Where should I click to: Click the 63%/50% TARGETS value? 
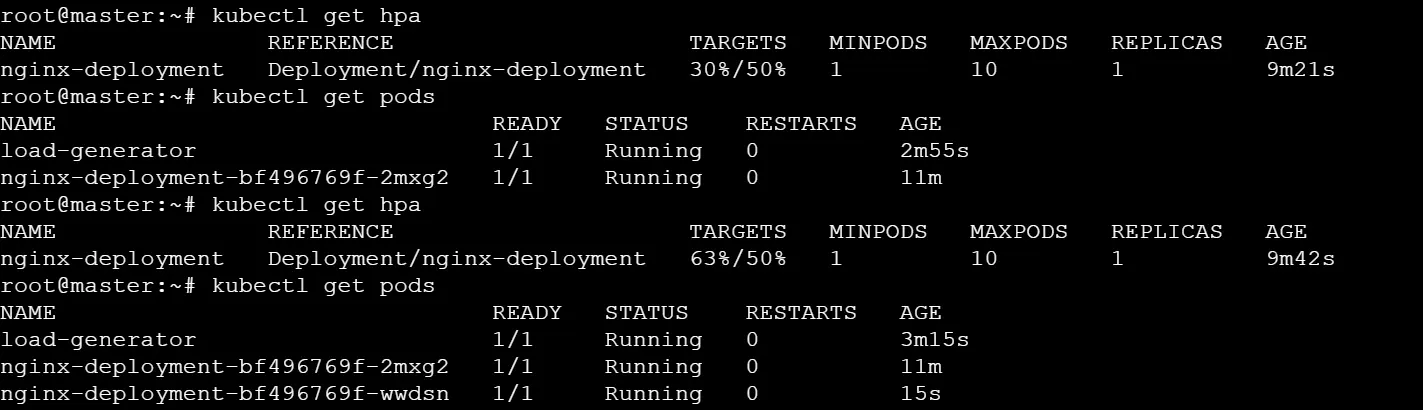tap(737, 259)
